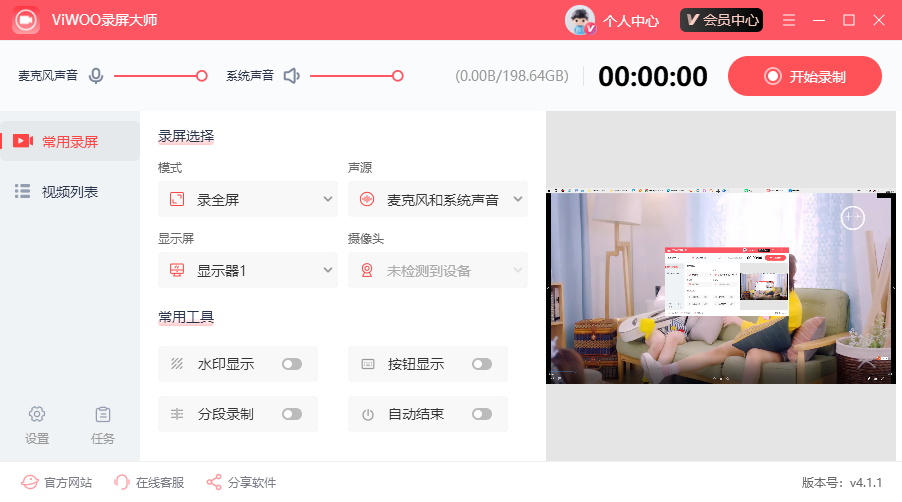Adjust the 系统声音 volume slider
Image resolution: width=902 pixels, height=502 pixels.
click(x=357, y=76)
